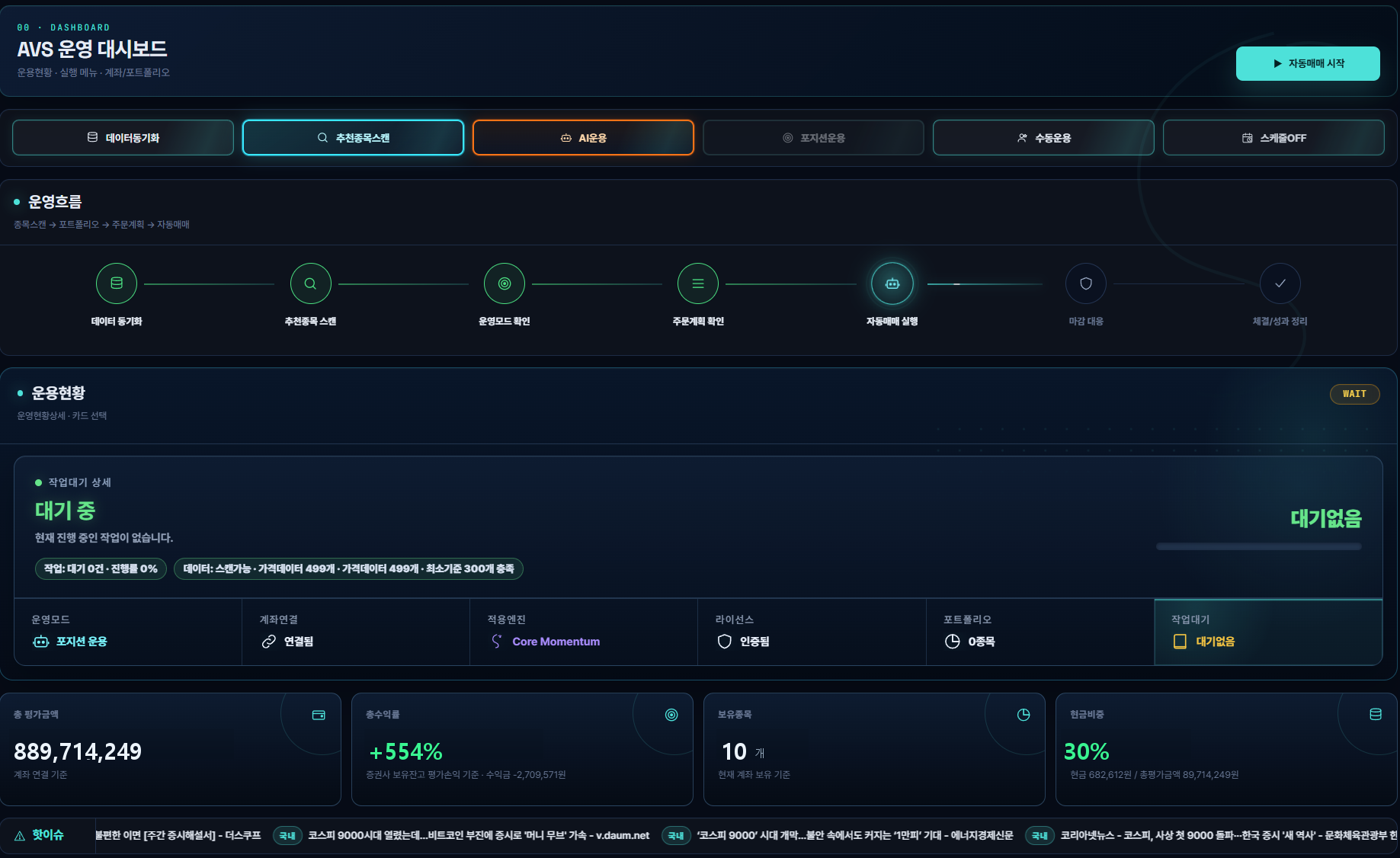
Task: Click the 체결/성과 정리 checkmark icon
Action: pyautogui.click(x=1280, y=283)
